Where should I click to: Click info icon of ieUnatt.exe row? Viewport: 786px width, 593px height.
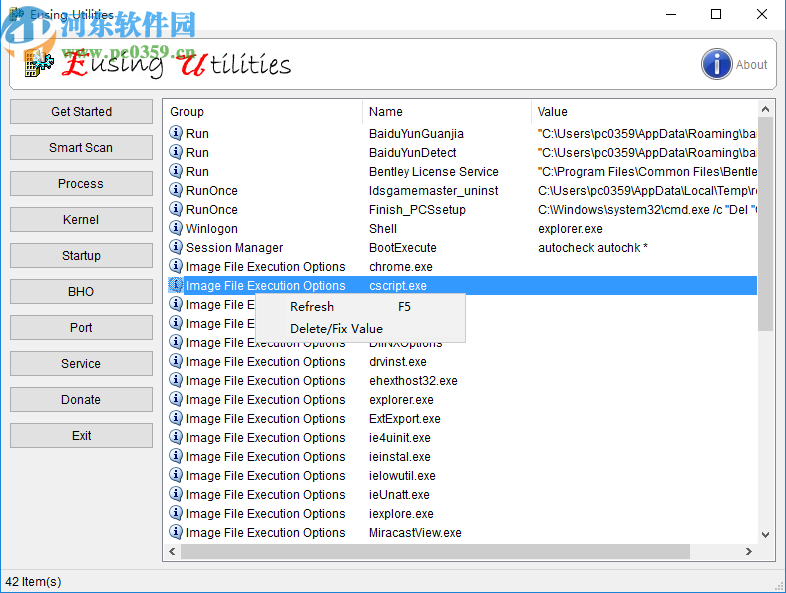tap(175, 494)
